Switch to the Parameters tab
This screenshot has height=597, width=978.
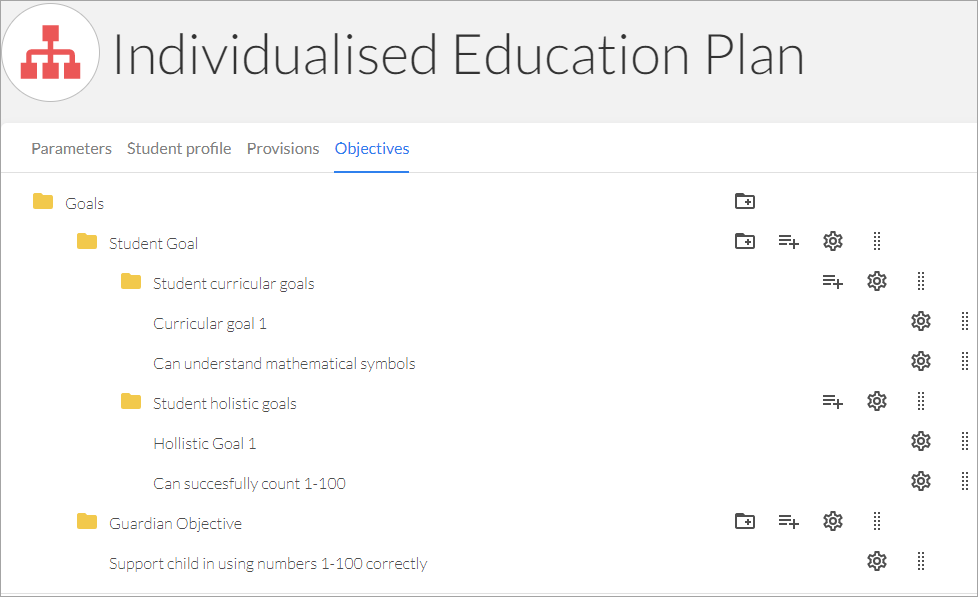point(72,148)
